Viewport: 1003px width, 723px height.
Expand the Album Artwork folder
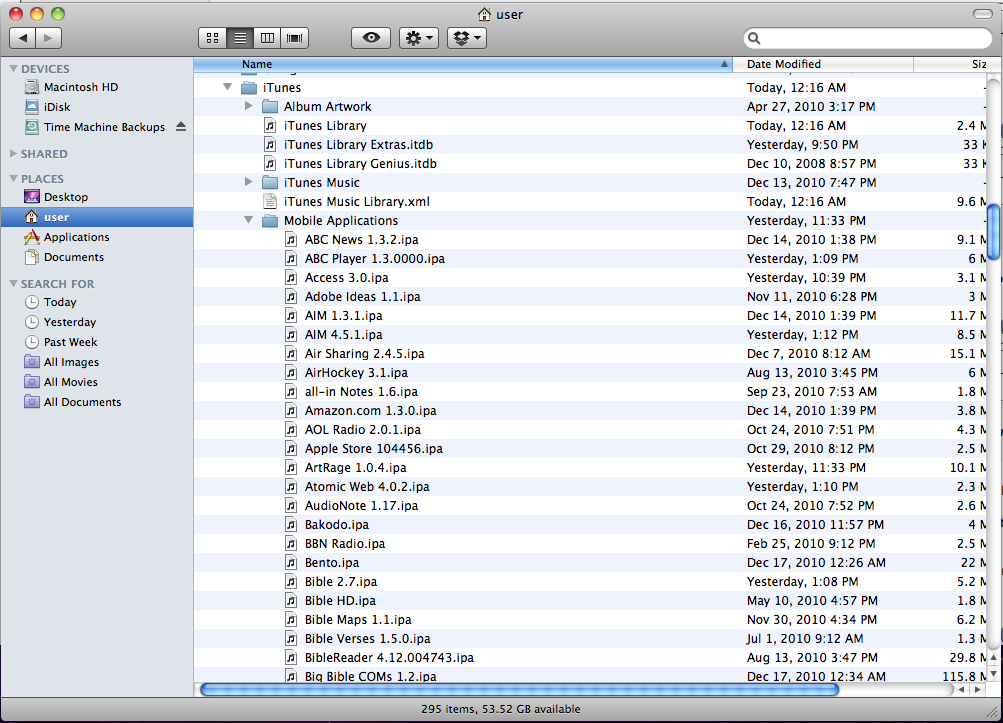(x=249, y=106)
